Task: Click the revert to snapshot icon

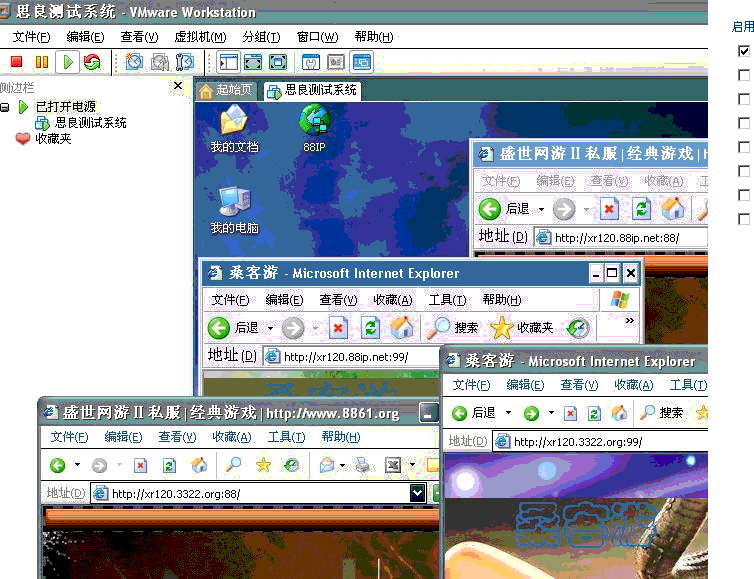Action: pyautogui.click(x=160, y=62)
